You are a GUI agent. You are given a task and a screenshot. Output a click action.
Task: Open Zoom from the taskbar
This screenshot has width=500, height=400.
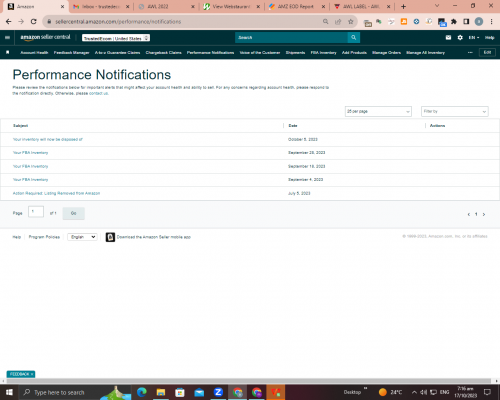(x=218, y=392)
